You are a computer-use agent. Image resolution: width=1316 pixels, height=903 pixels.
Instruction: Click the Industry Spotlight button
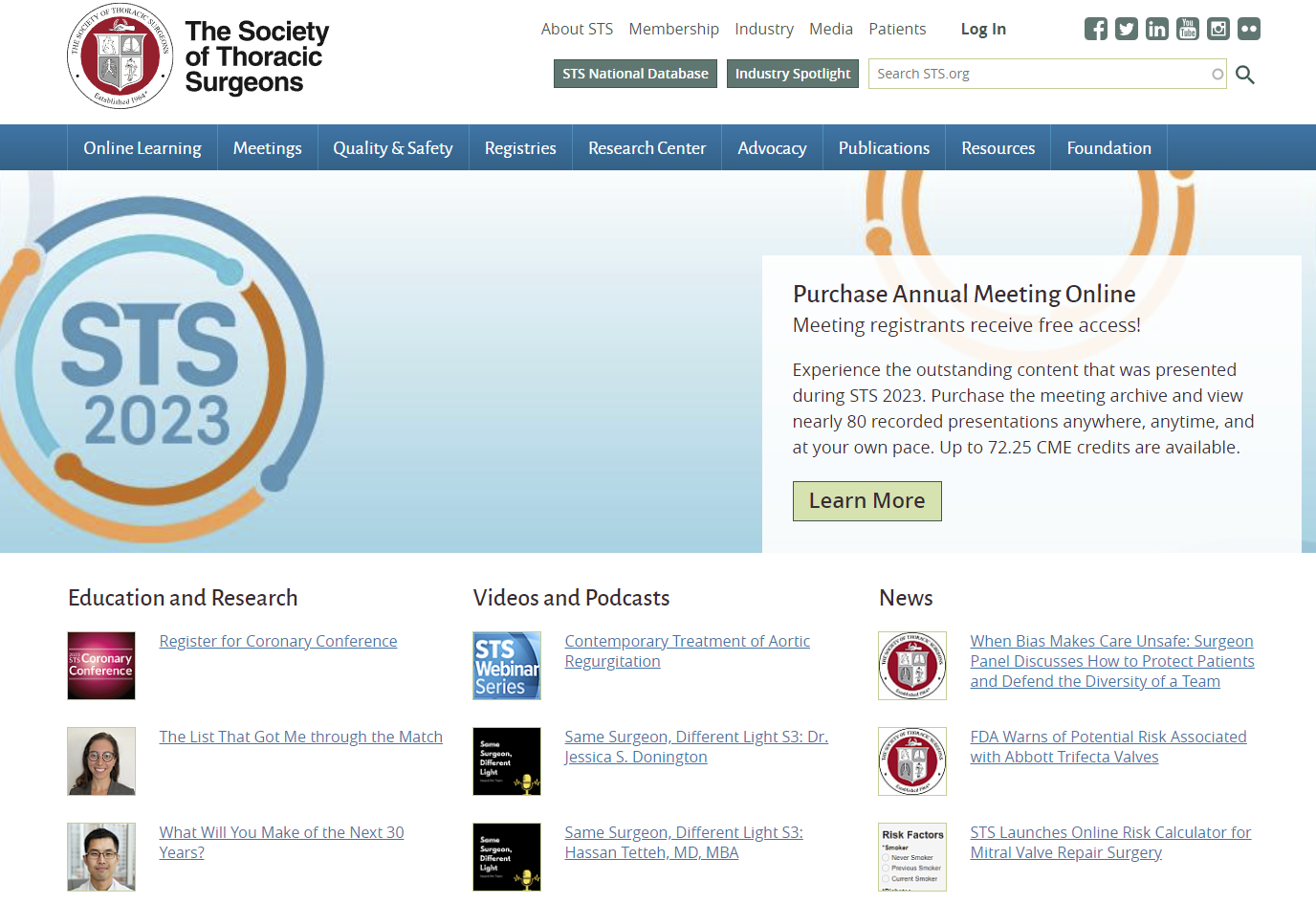tap(793, 74)
